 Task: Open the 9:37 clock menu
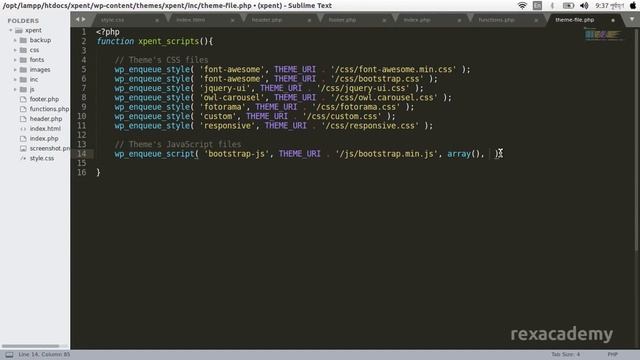609,6
